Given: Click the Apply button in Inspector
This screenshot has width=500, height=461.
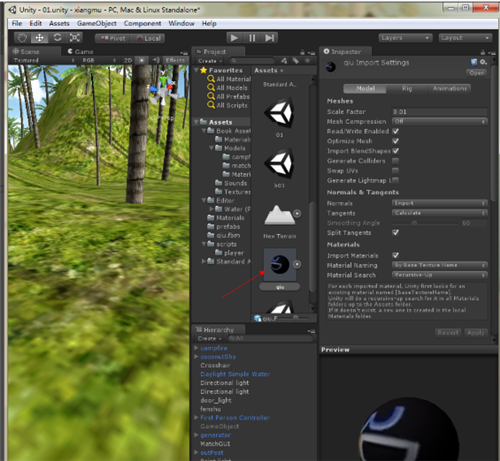Looking at the screenshot, I should click(476, 332).
